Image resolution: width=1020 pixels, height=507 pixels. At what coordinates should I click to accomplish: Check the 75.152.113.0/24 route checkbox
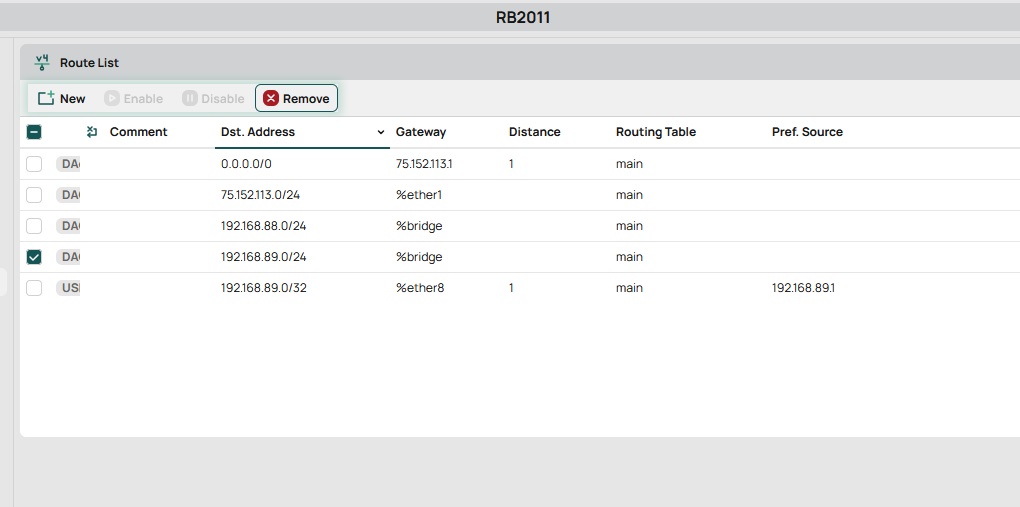pyautogui.click(x=34, y=195)
